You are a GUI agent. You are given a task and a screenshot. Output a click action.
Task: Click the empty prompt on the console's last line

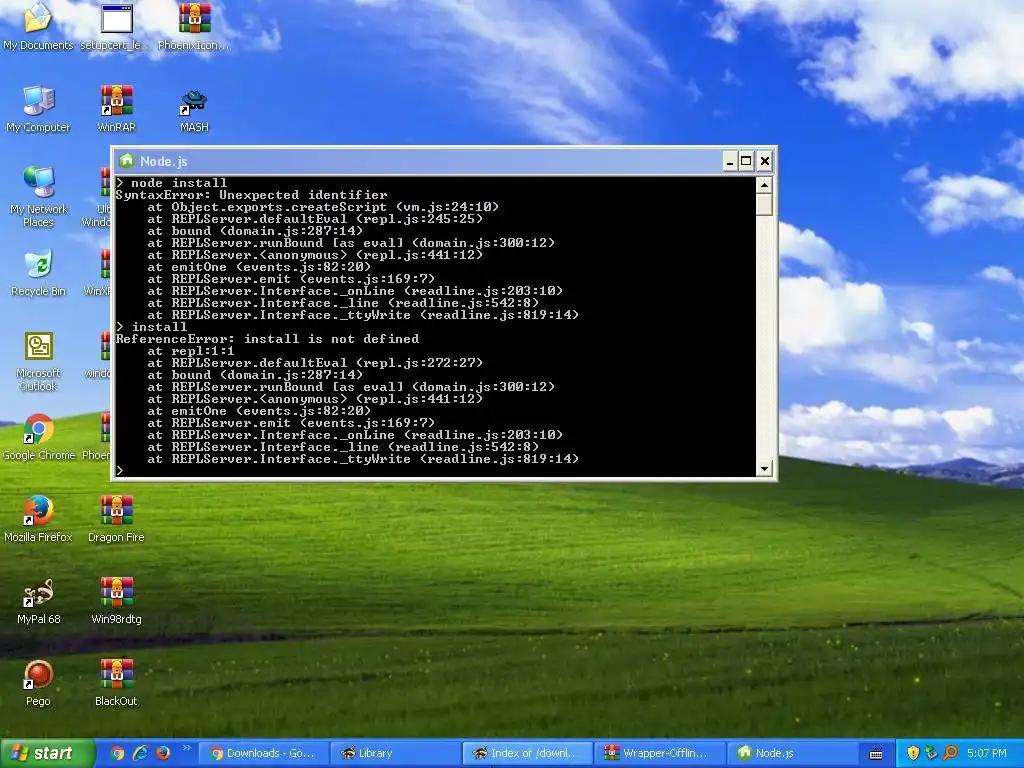coord(120,470)
